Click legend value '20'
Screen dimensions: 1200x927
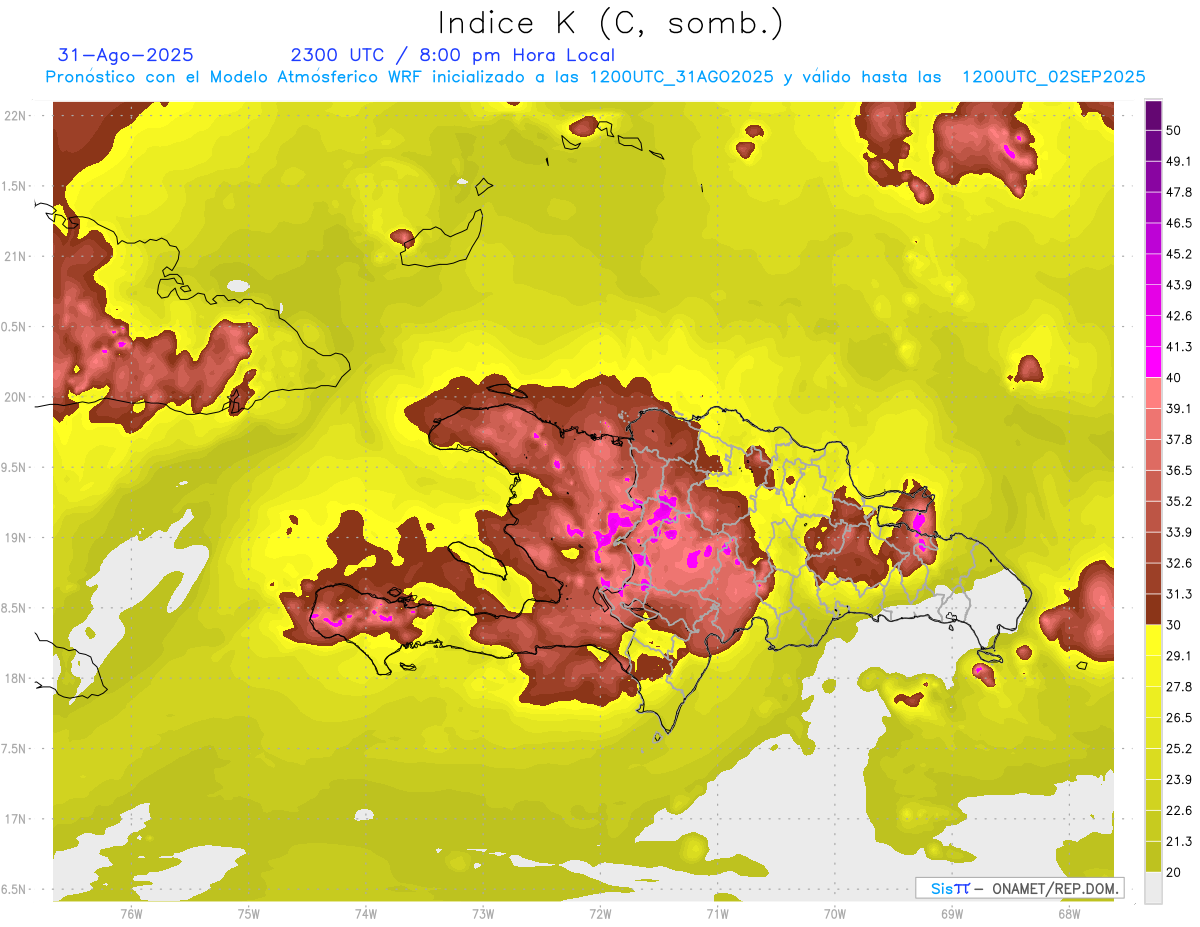(x=1174, y=873)
